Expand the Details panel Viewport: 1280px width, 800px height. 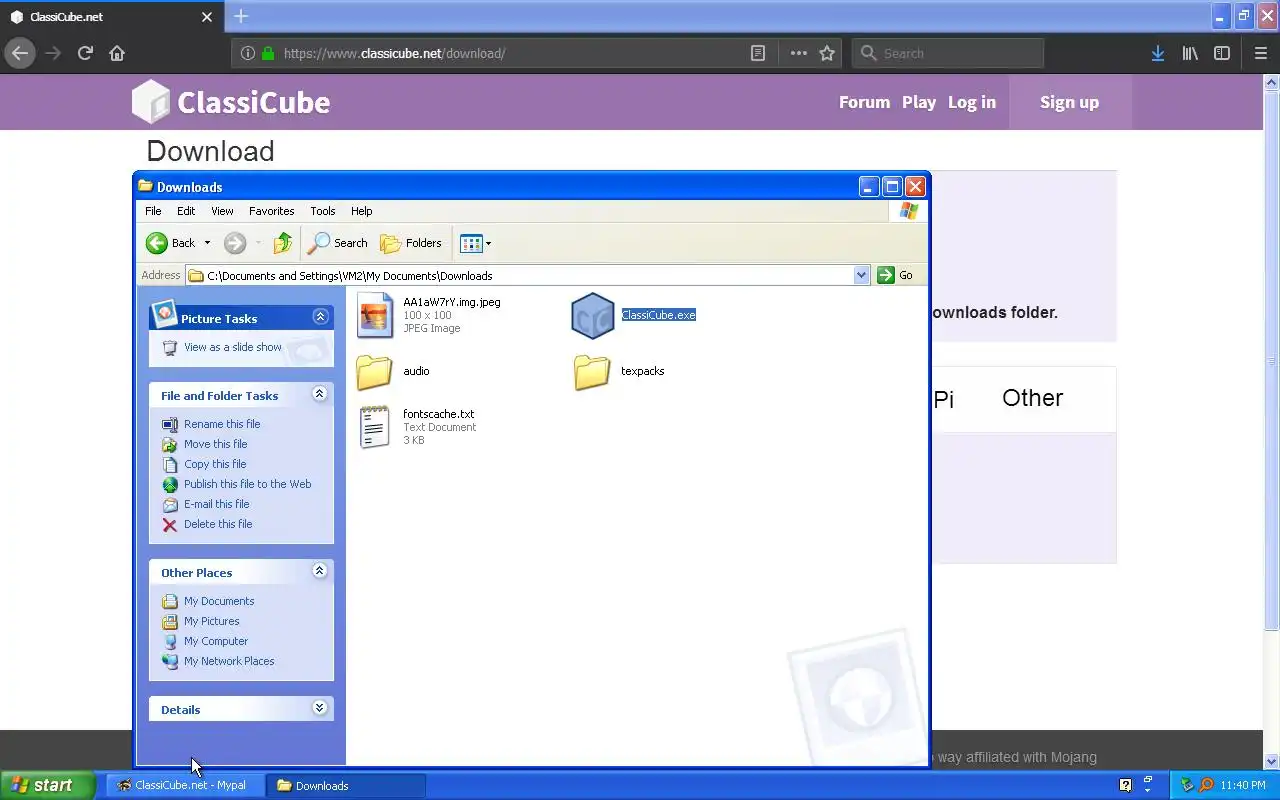(320, 708)
